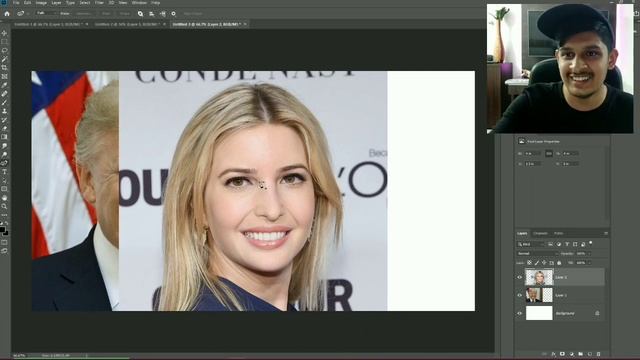Viewport: 640px width, 360px height.
Task: Toggle the layer filtering on/off switch
Action: pyautogui.click(x=591, y=244)
